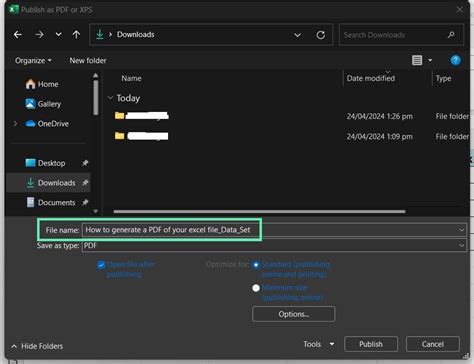The height and width of the screenshot is (364, 474).
Task: Go to Home in the navigation pane
Action: point(42,84)
